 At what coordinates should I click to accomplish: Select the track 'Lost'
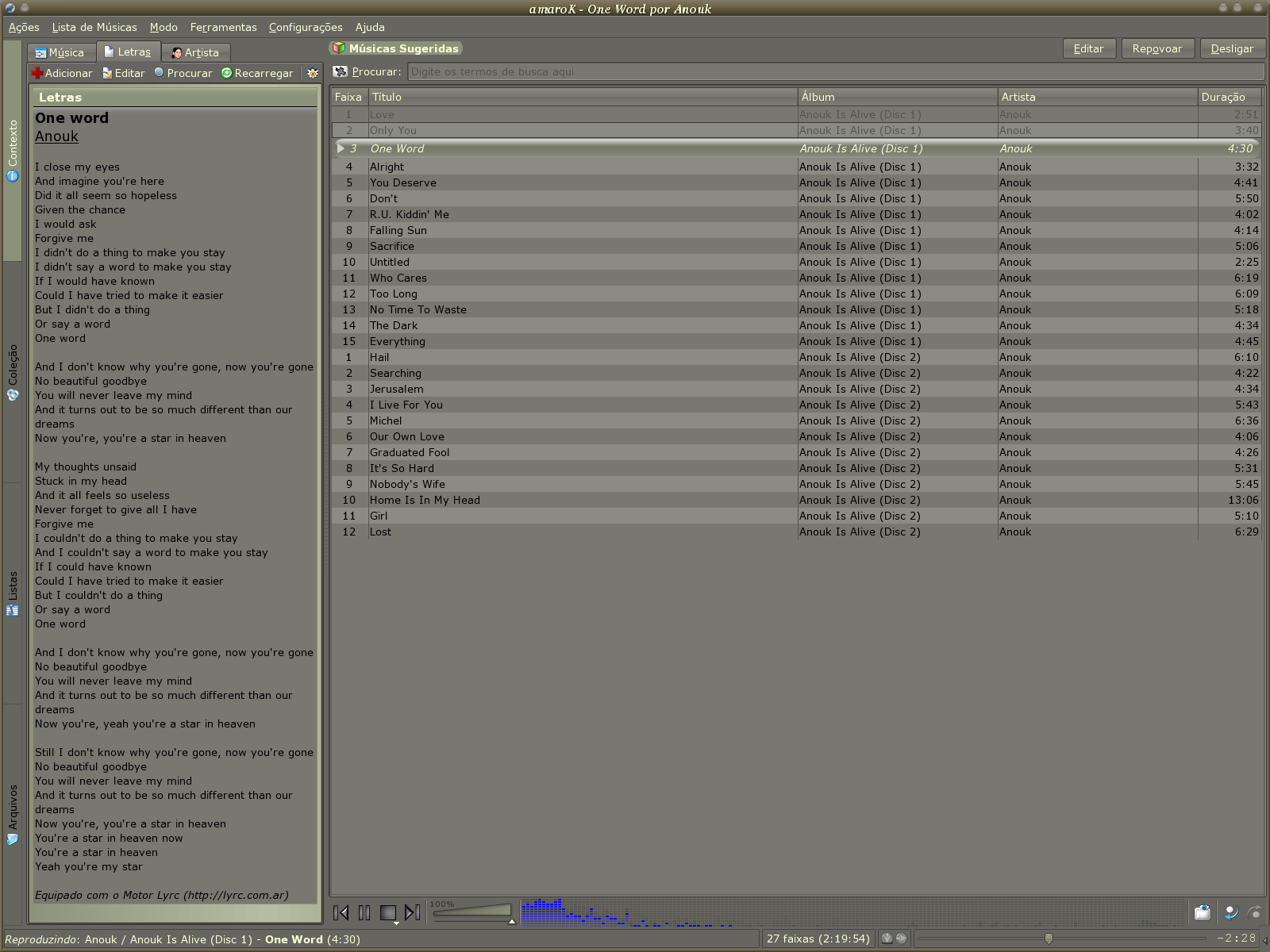(x=796, y=532)
